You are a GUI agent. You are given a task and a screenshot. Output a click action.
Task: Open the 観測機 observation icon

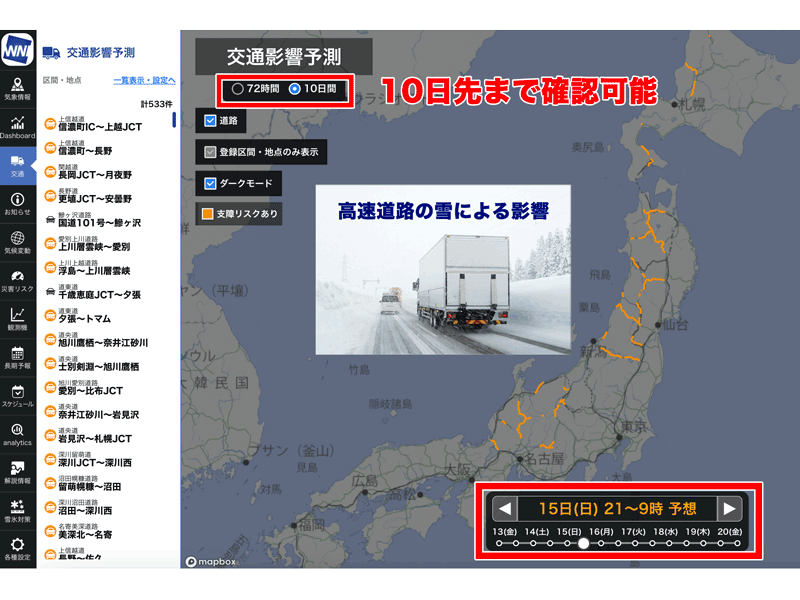(18, 319)
